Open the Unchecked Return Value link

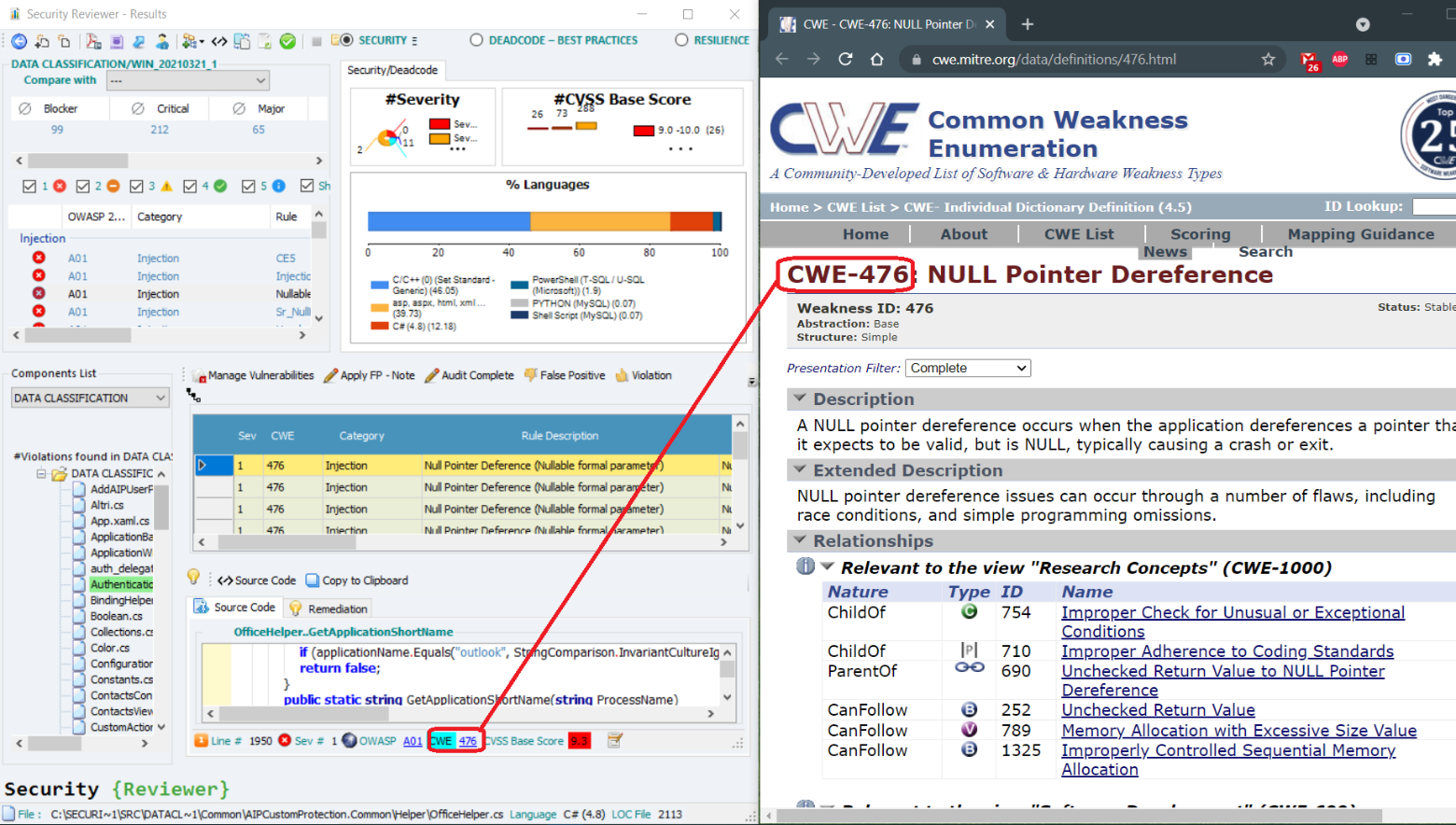click(x=1157, y=710)
